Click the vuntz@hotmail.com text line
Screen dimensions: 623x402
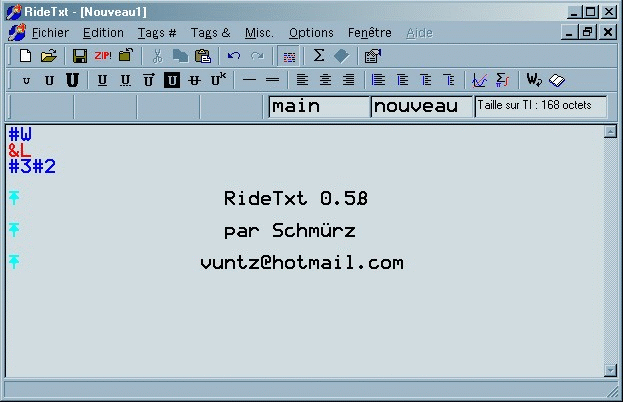(x=302, y=263)
